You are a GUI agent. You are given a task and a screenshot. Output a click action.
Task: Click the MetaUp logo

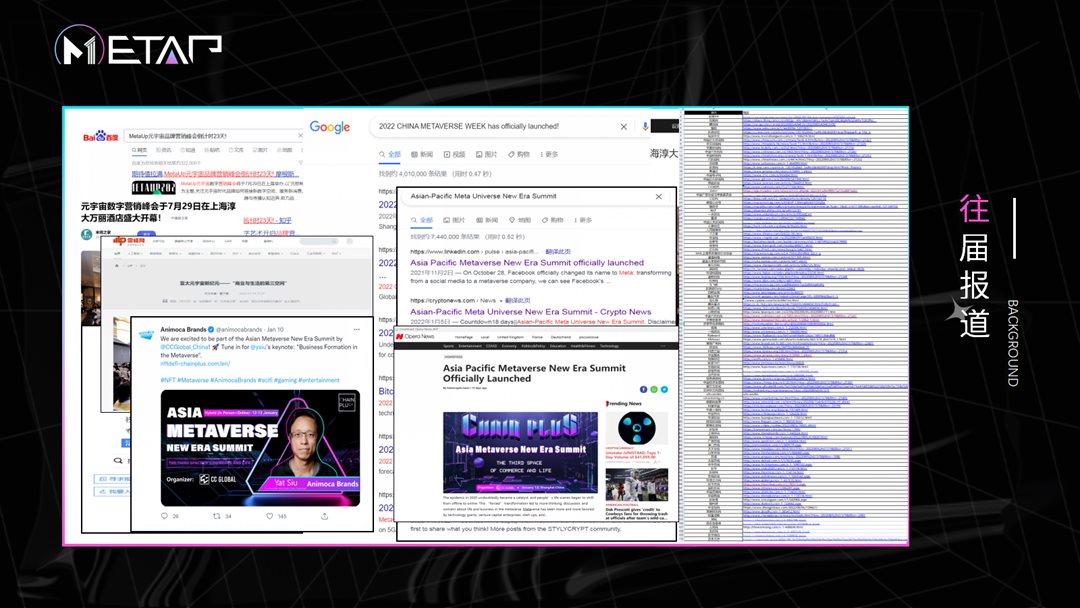click(138, 45)
